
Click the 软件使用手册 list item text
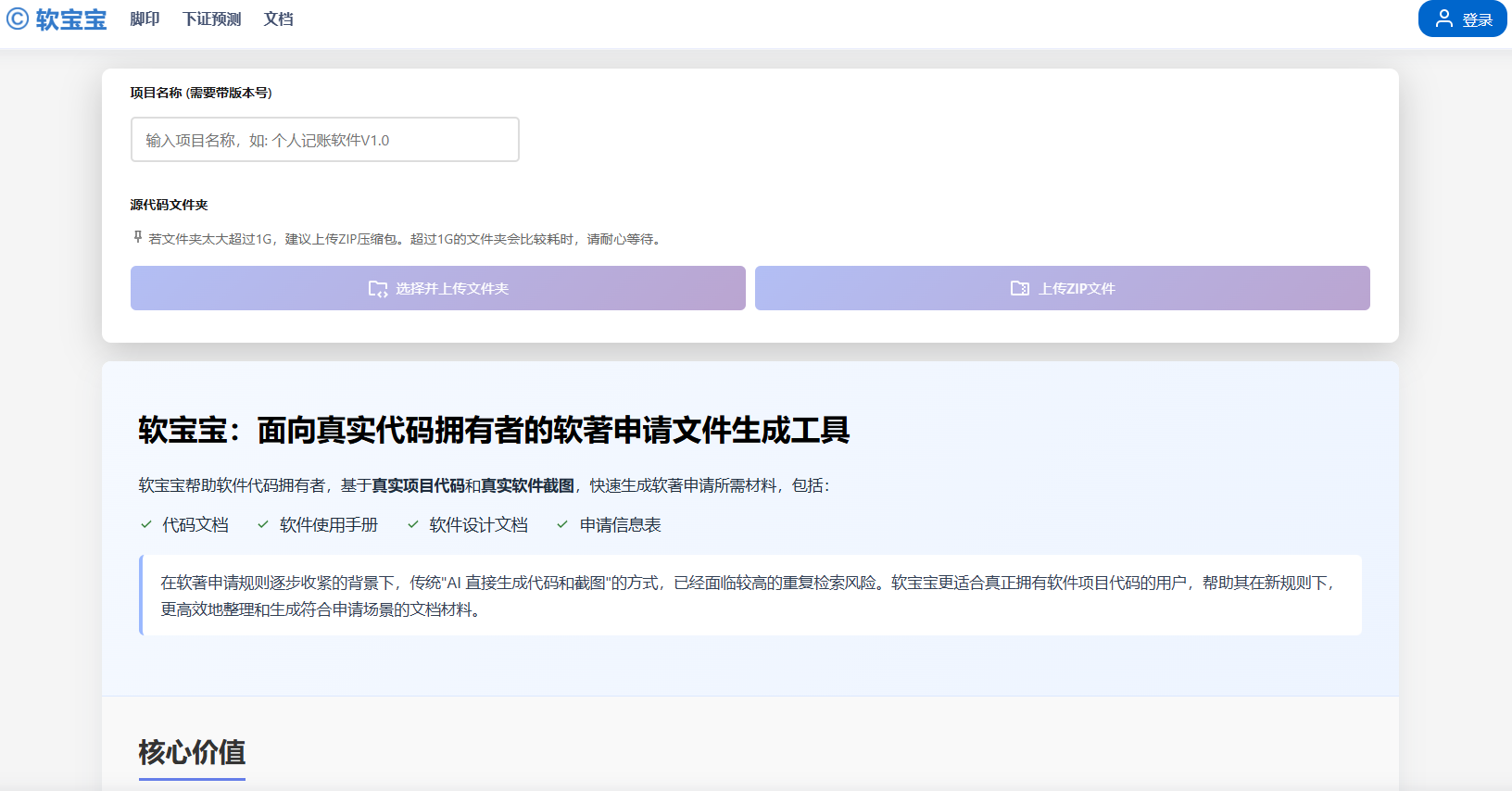click(329, 525)
